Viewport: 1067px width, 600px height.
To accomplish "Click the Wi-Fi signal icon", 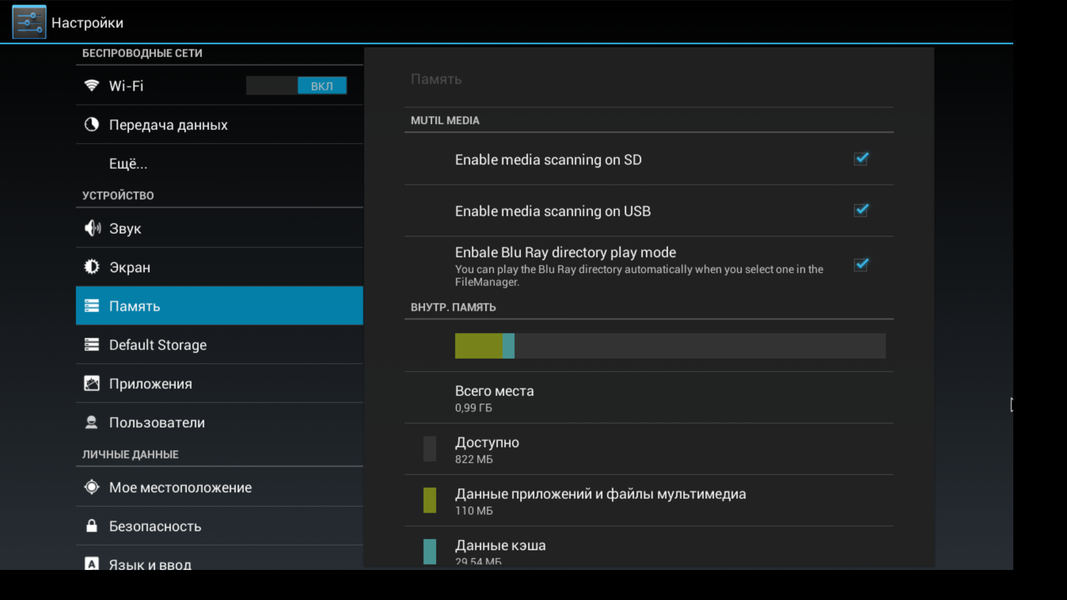I will [x=92, y=86].
